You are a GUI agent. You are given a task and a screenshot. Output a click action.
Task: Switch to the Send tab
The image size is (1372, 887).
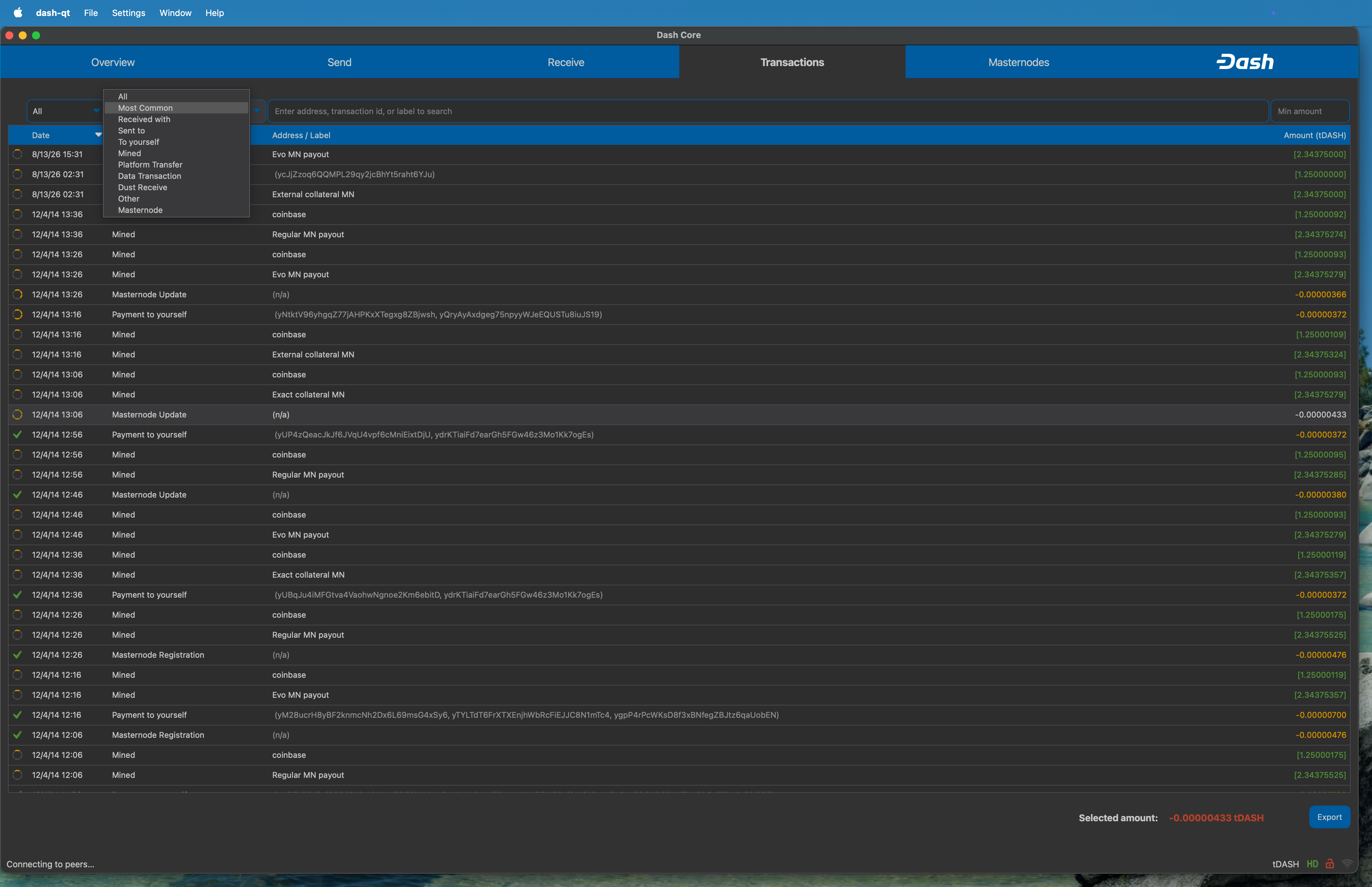[339, 62]
